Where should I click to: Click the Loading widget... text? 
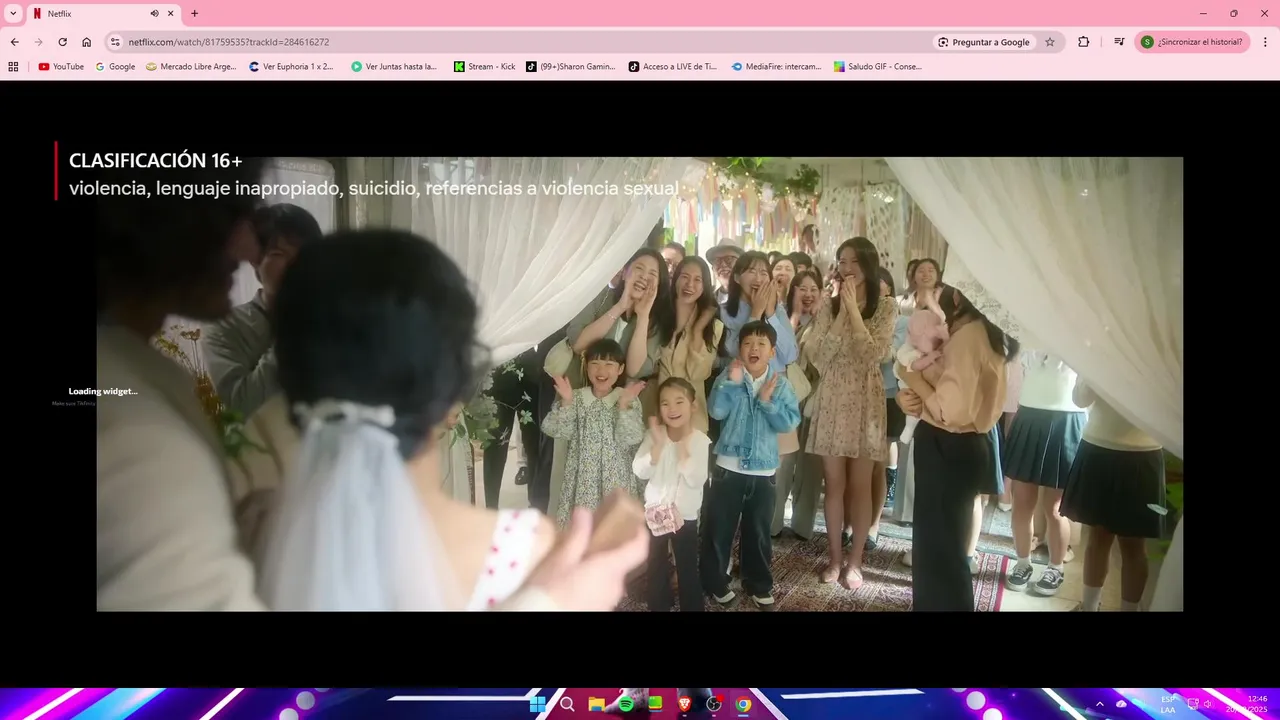coord(103,391)
